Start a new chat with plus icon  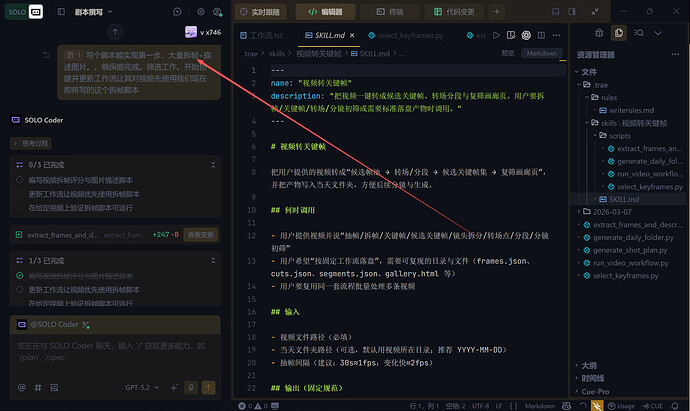click(176, 12)
